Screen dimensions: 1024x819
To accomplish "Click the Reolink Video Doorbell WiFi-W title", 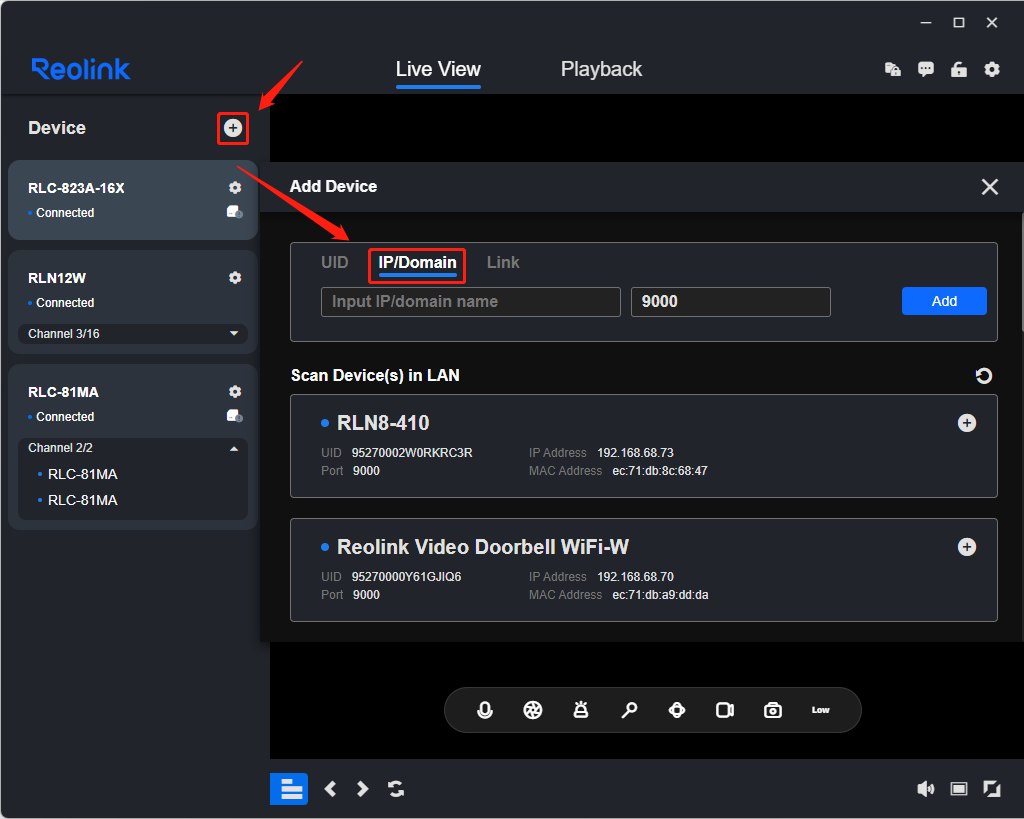I will pyautogui.click(x=483, y=547).
